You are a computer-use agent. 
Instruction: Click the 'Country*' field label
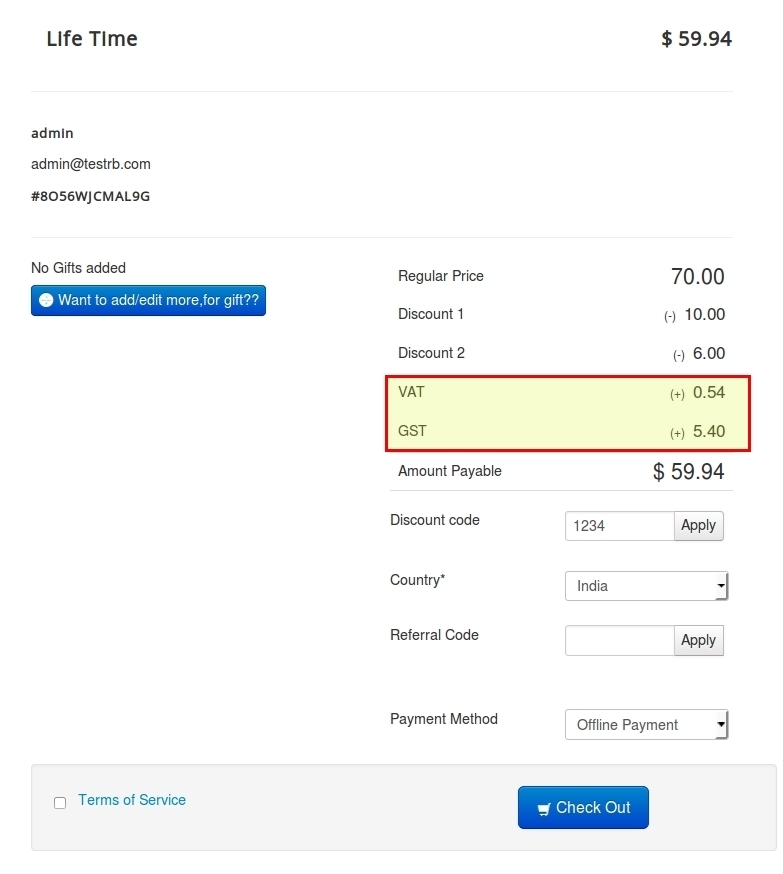(417, 580)
